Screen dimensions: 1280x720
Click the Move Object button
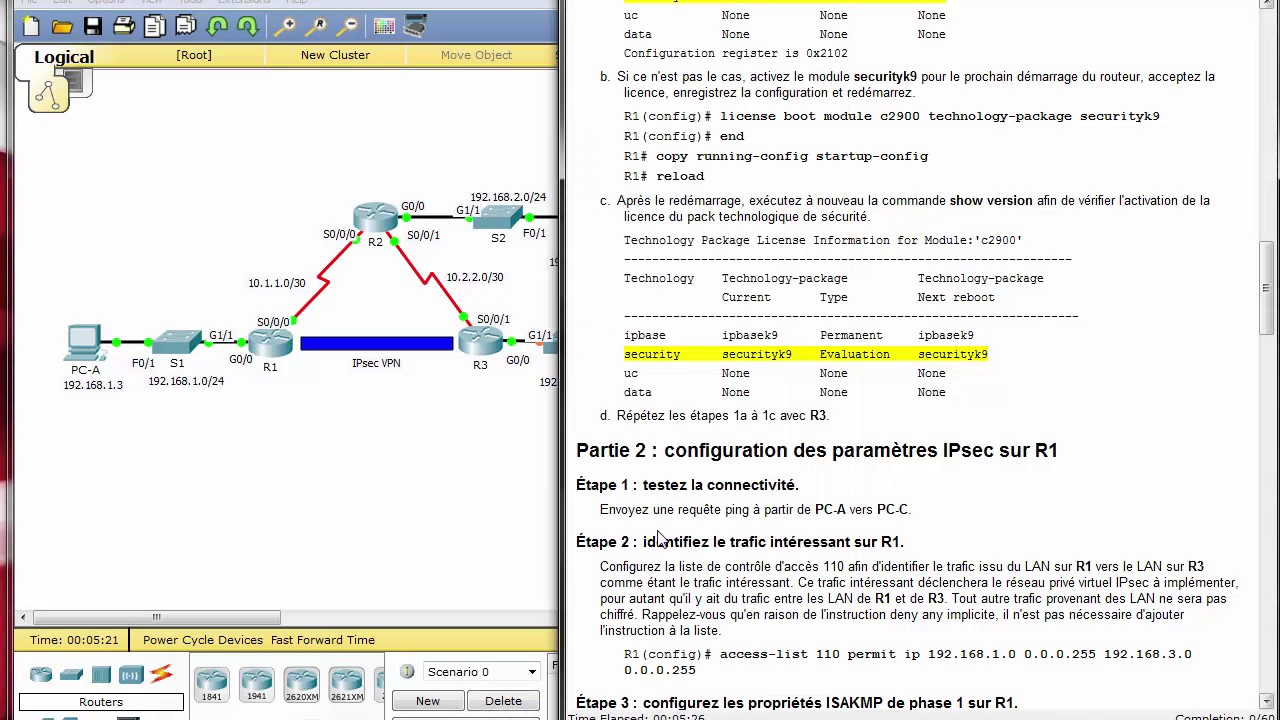476,55
